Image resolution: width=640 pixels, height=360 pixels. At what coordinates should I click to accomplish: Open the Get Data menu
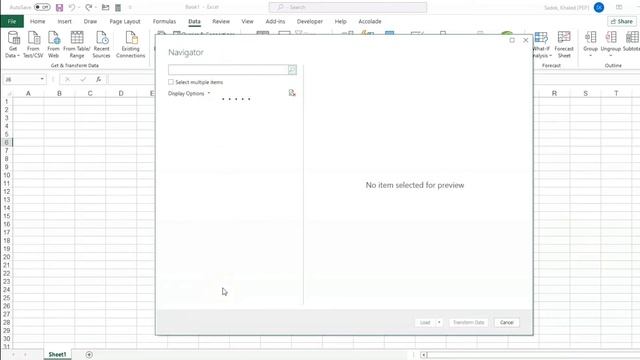(13, 44)
